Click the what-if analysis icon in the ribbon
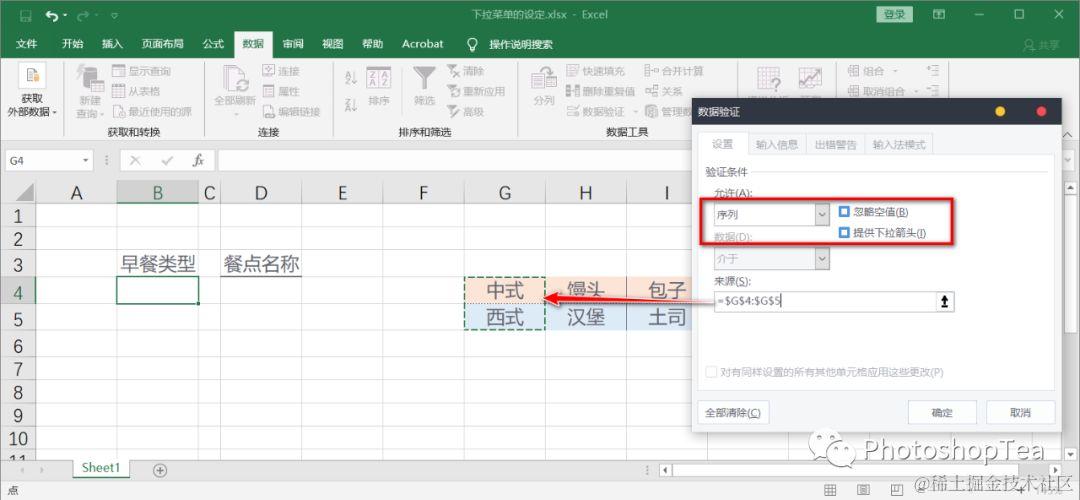 [x=769, y=79]
